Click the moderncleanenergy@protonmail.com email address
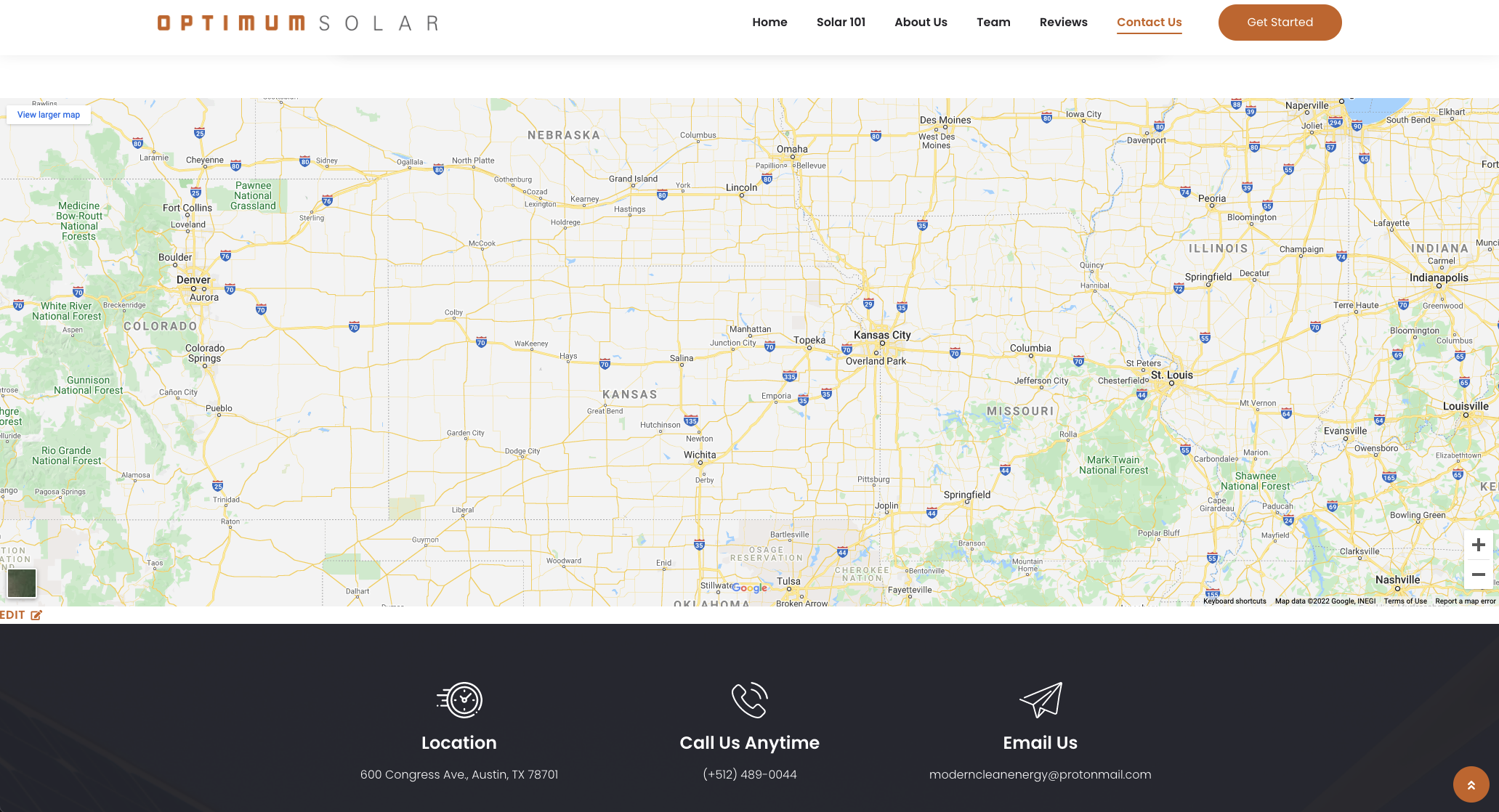Image resolution: width=1499 pixels, height=812 pixels. (1041, 775)
